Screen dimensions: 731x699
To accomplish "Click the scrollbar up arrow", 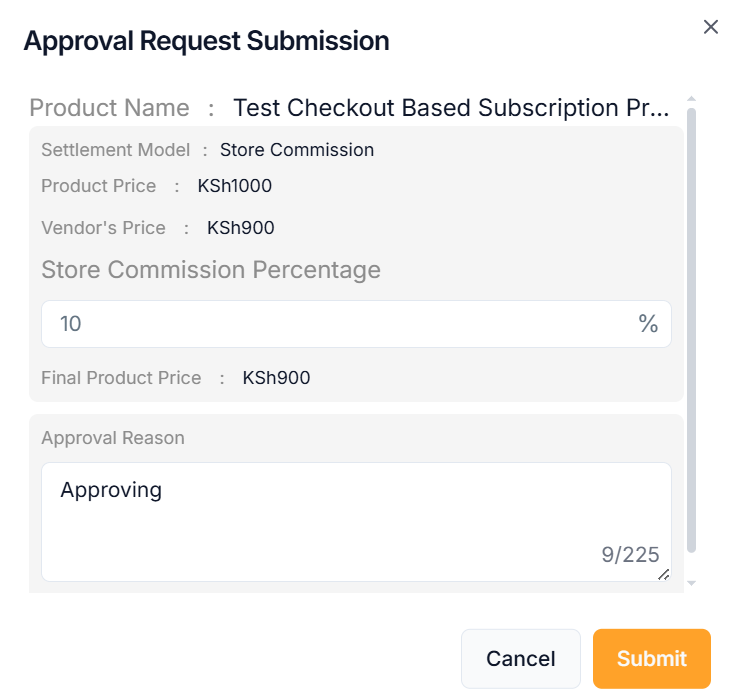I will (691, 99).
